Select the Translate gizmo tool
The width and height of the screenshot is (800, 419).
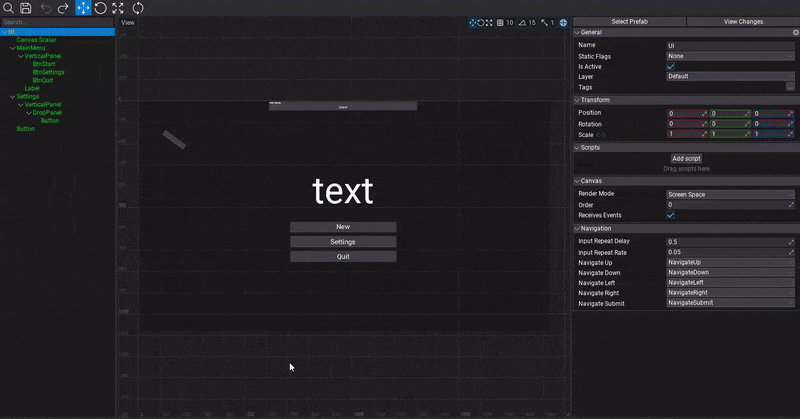[83, 7]
